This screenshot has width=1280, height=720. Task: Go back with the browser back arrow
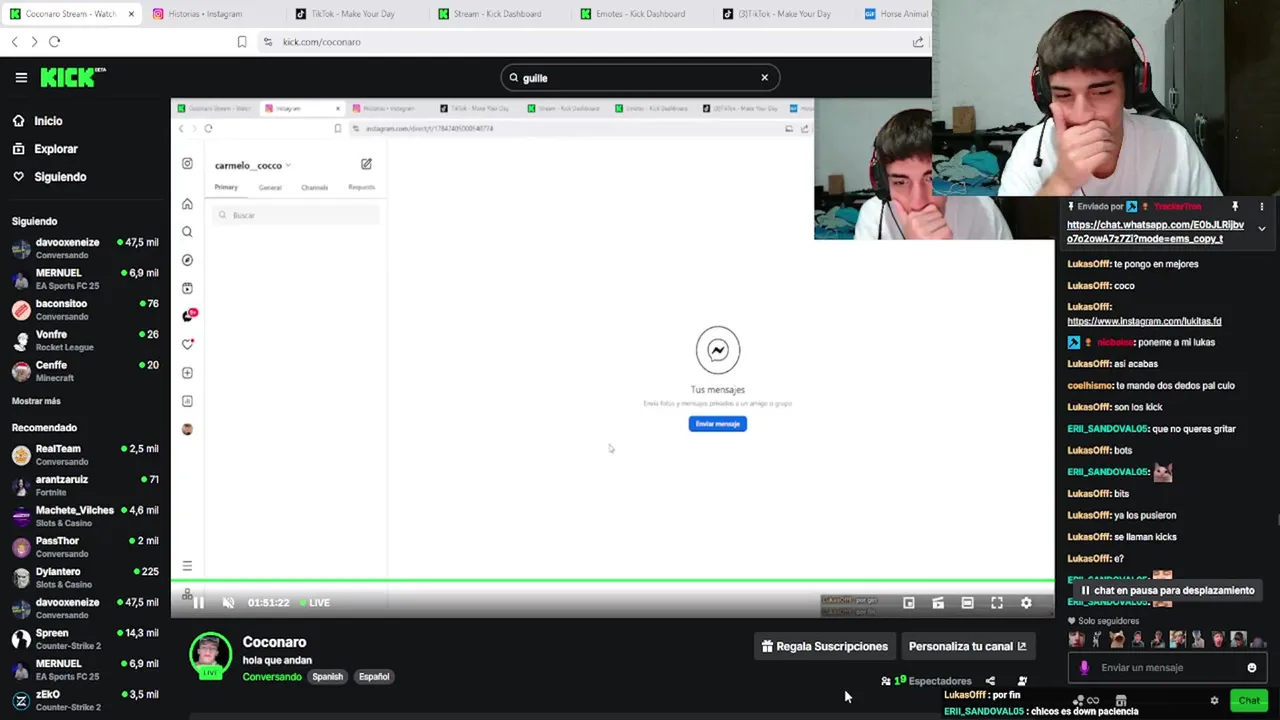[15, 42]
